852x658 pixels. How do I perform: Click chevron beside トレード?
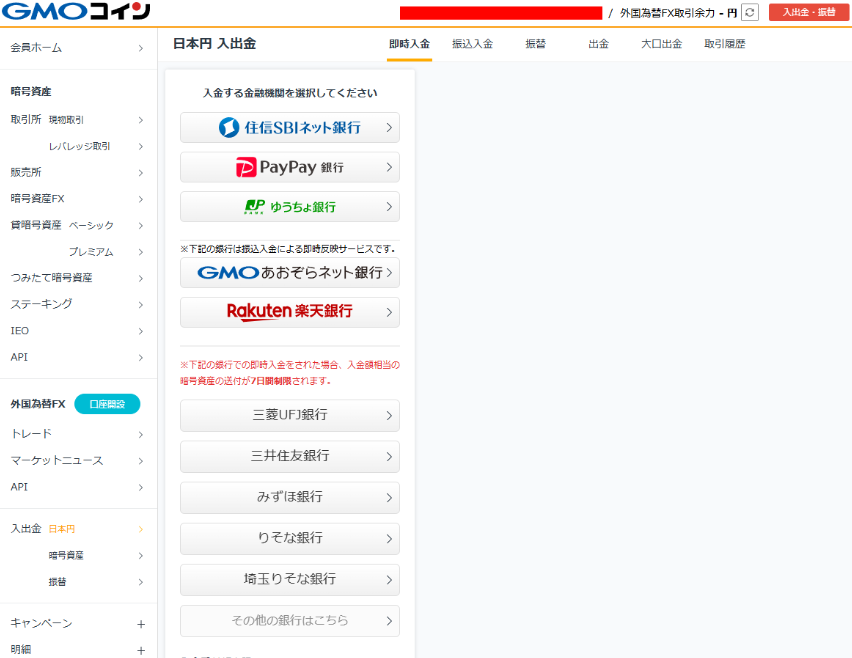pos(141,435)
